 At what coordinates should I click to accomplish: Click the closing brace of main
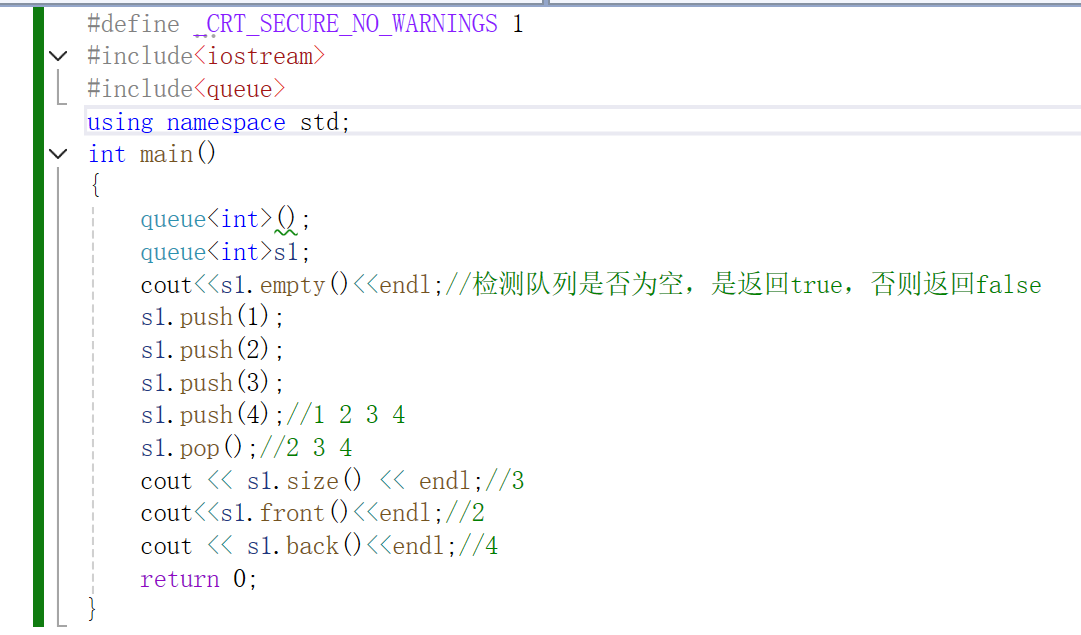pyautogui.click(x=92, y=609)
